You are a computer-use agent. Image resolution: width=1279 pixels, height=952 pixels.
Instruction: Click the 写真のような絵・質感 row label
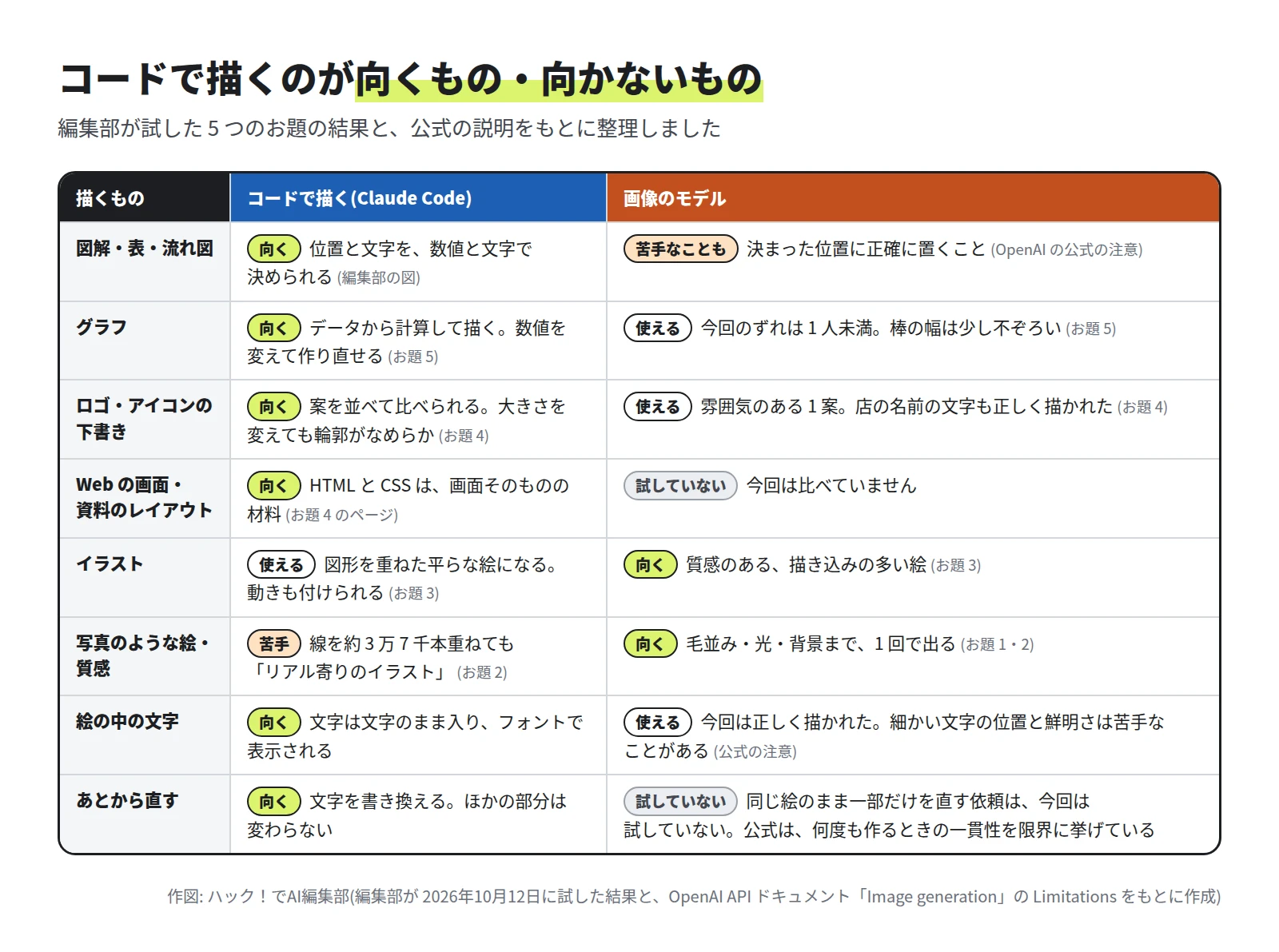[143, 655]
